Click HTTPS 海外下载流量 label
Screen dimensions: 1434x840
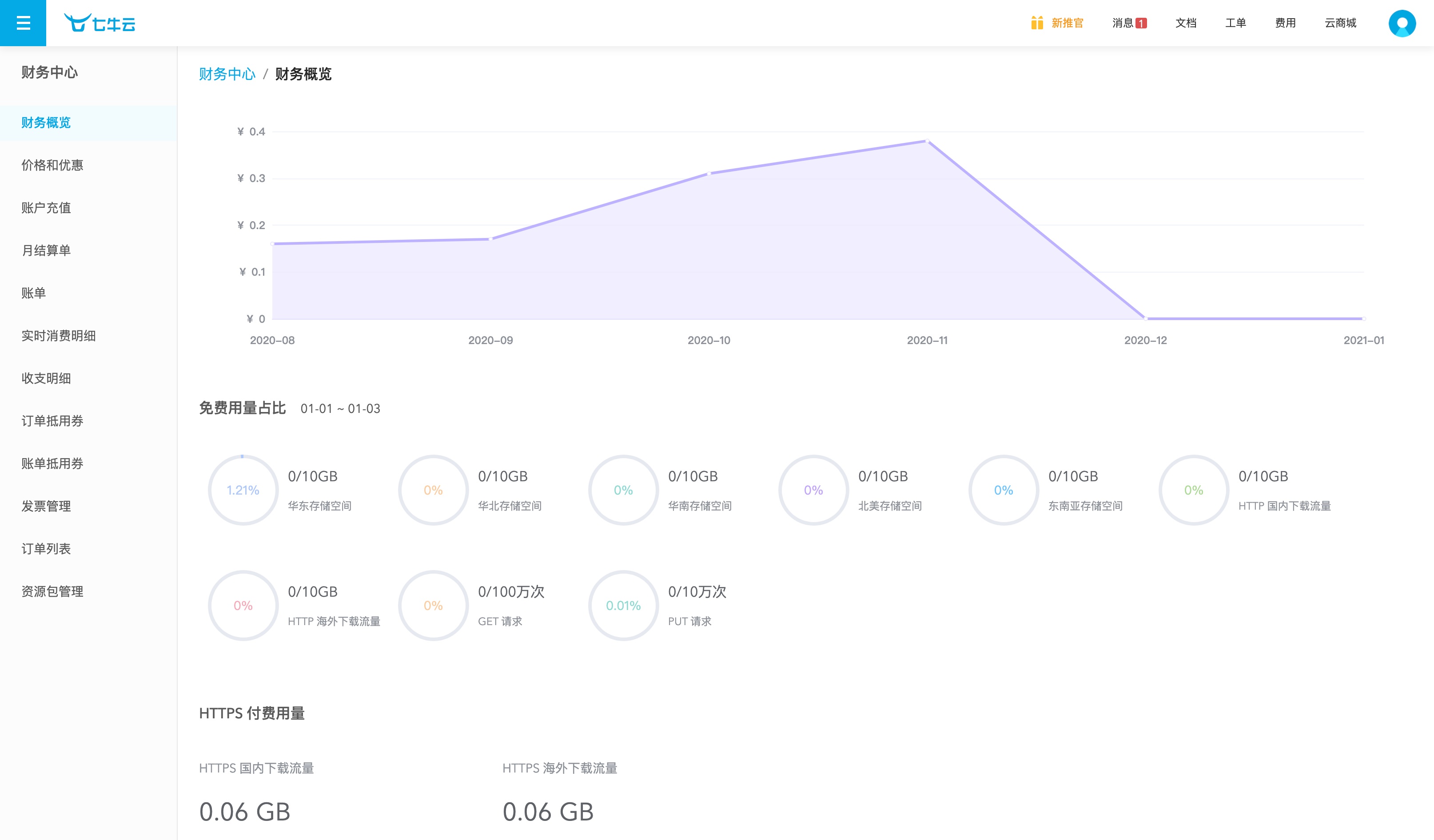click(x=559, y=769)
